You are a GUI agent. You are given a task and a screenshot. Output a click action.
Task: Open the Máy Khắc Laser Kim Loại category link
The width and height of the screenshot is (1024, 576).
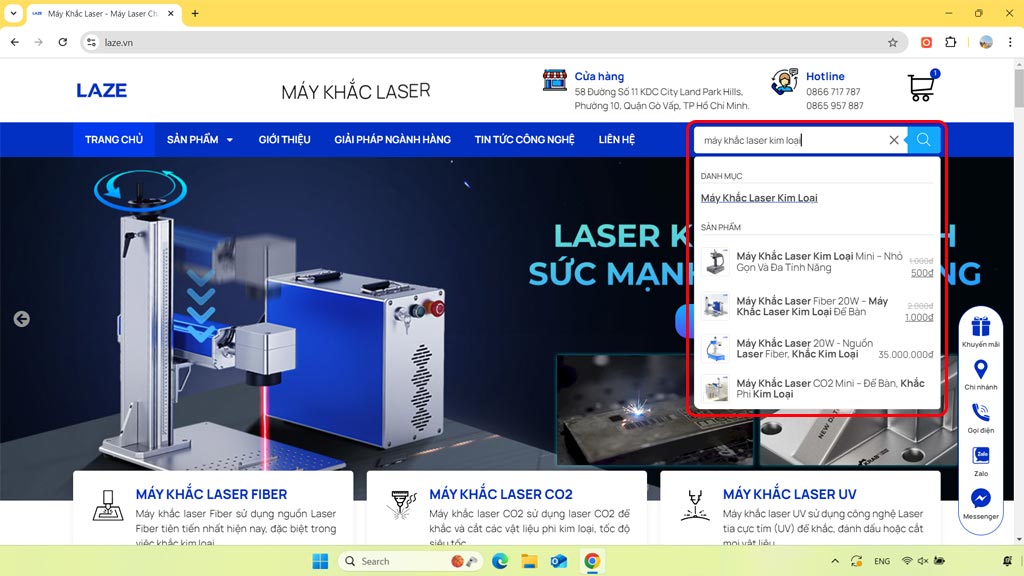pyautogui.click(x=759, y=198)
